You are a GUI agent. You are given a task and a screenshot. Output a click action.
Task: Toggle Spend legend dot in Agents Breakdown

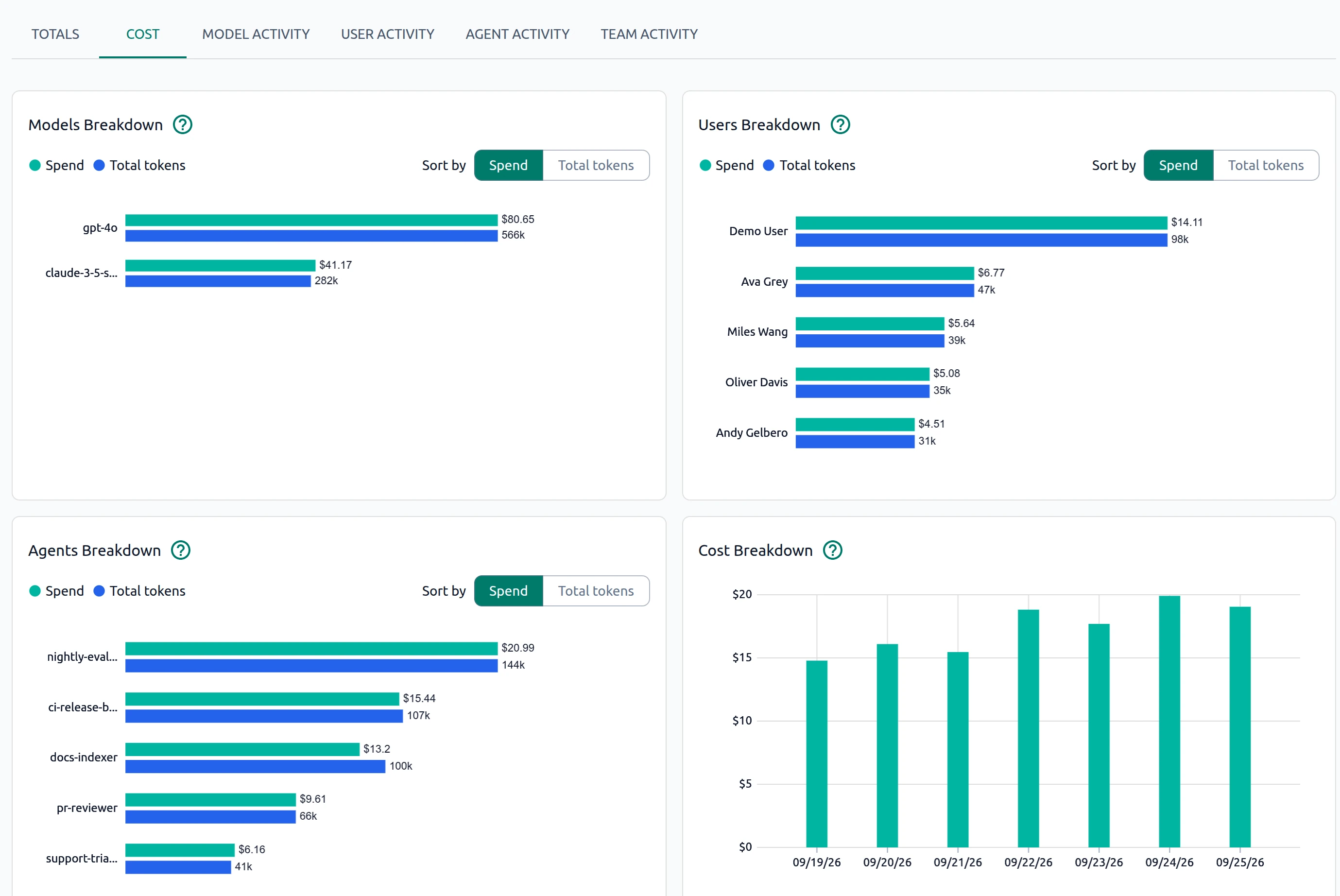35,591
